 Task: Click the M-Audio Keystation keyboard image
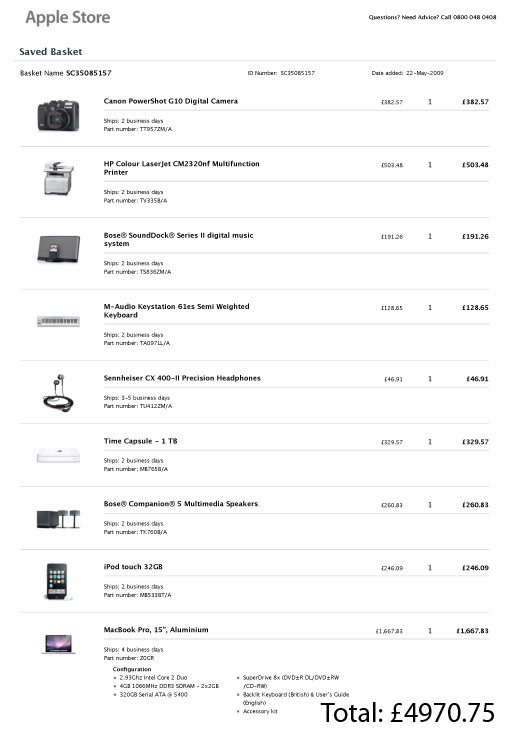(x=59, y=322)
